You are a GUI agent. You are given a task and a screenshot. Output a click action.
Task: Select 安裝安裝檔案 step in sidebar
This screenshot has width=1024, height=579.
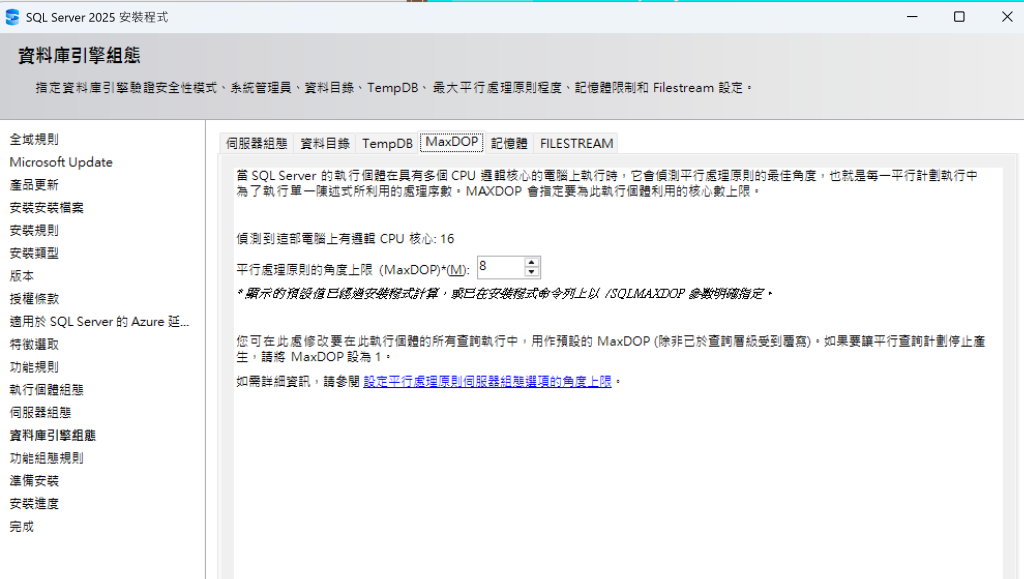(46, 208)
